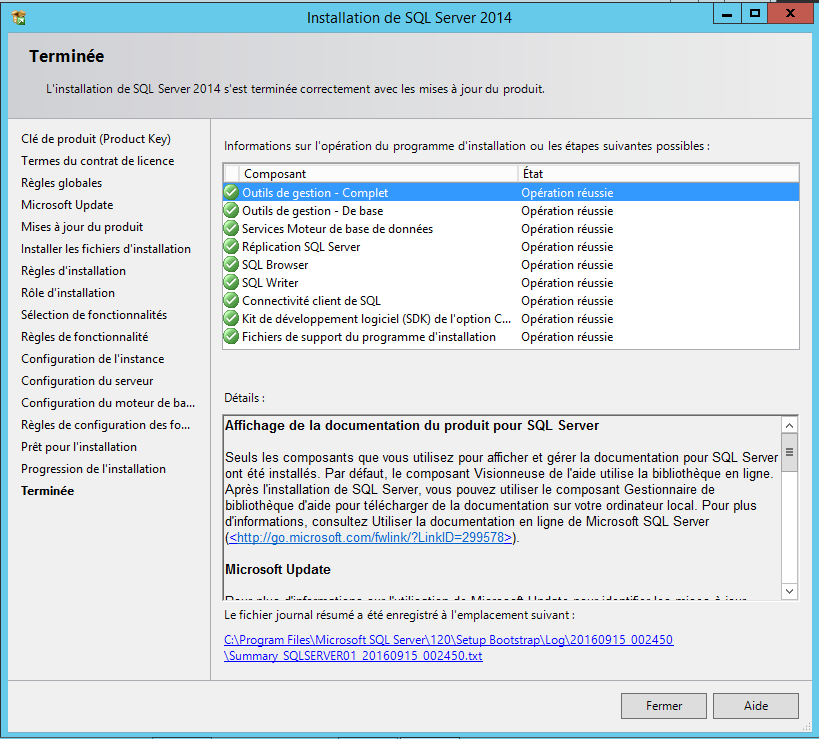Sort by the Composant column header
Viewport: 819px width, 739px height.
pos(378,173)
